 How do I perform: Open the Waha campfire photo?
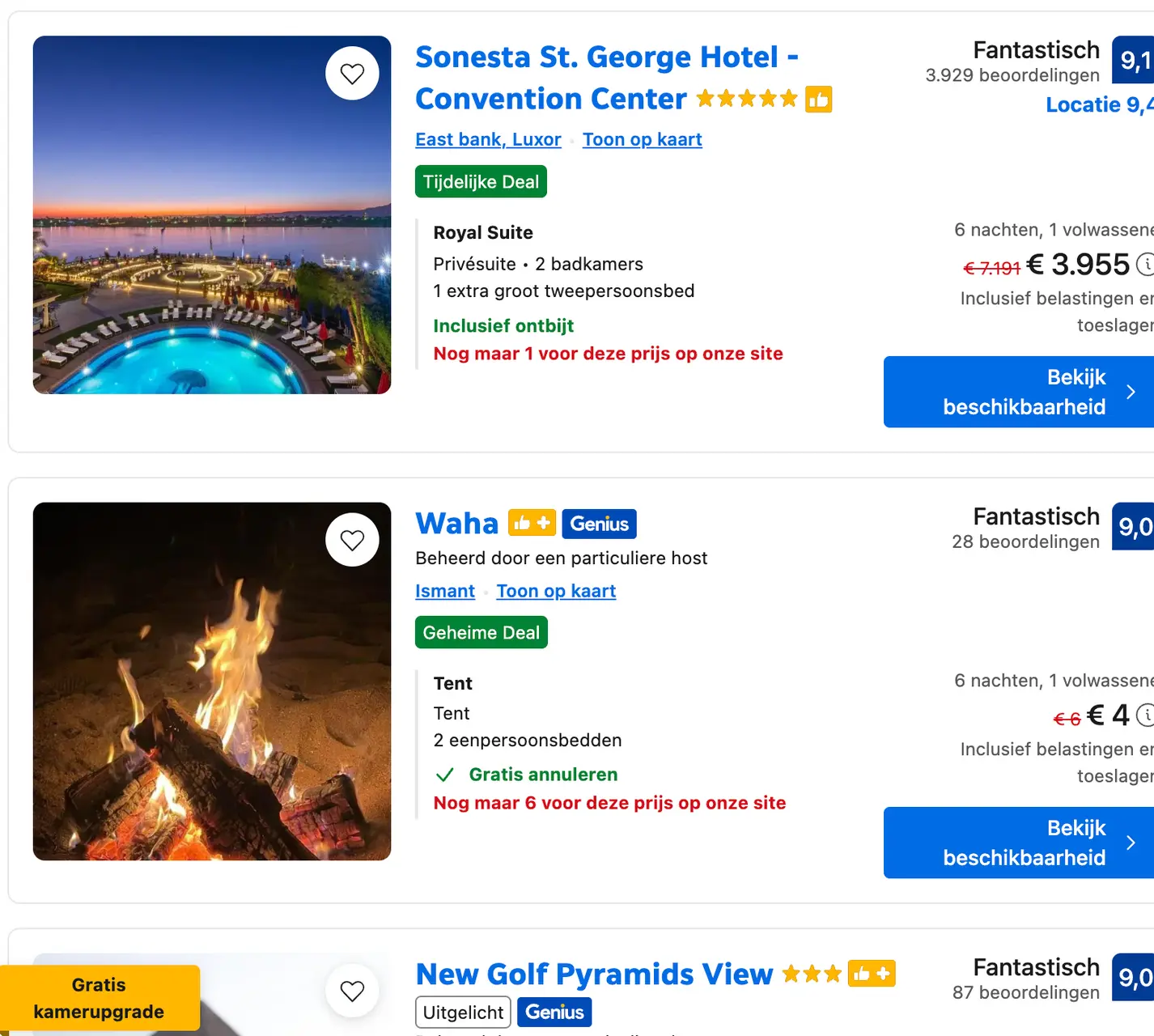pyautogui.click(x=212, y=681)
